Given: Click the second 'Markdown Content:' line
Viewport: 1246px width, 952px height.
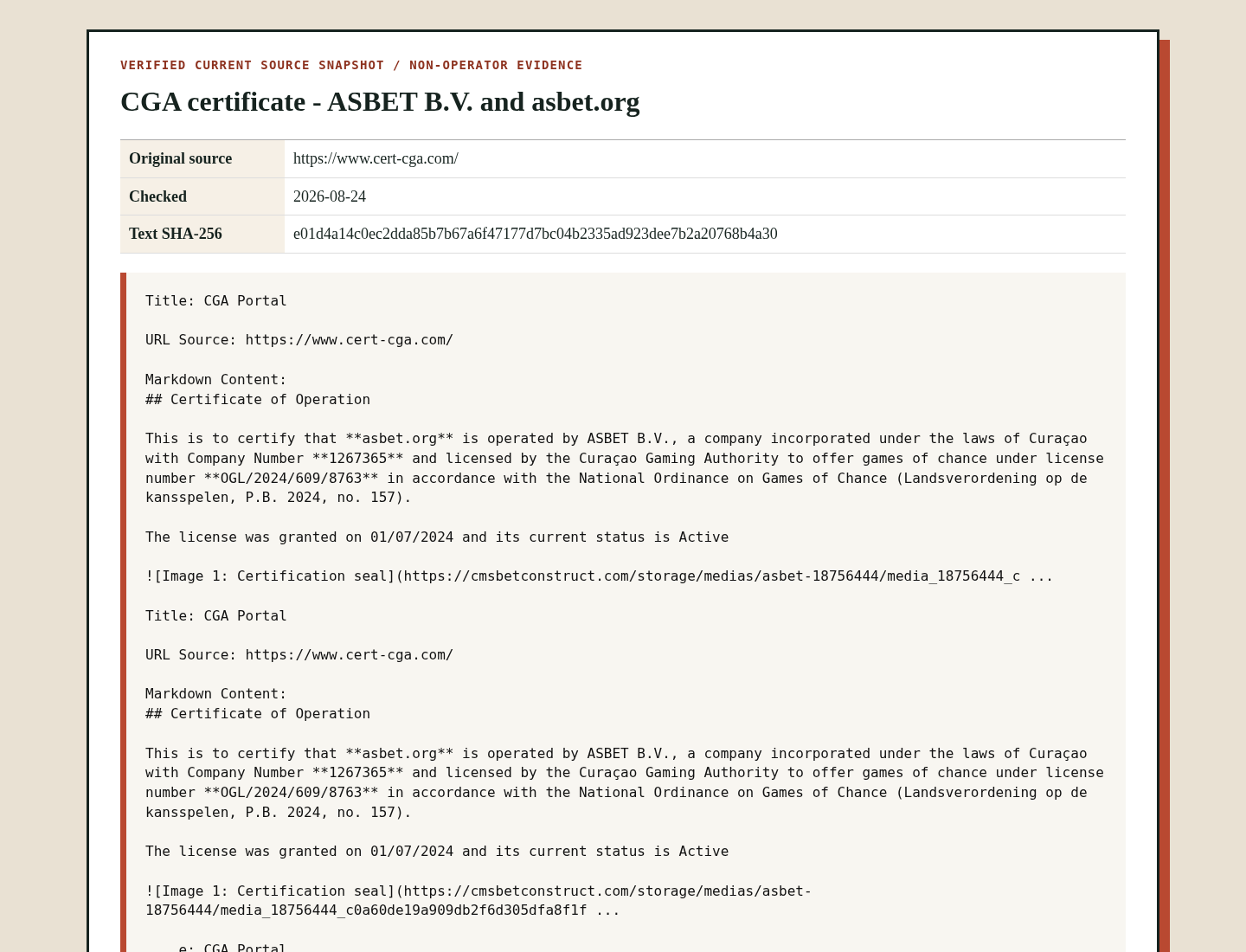Looking at the screenshot, I should (x=216, y=694).
